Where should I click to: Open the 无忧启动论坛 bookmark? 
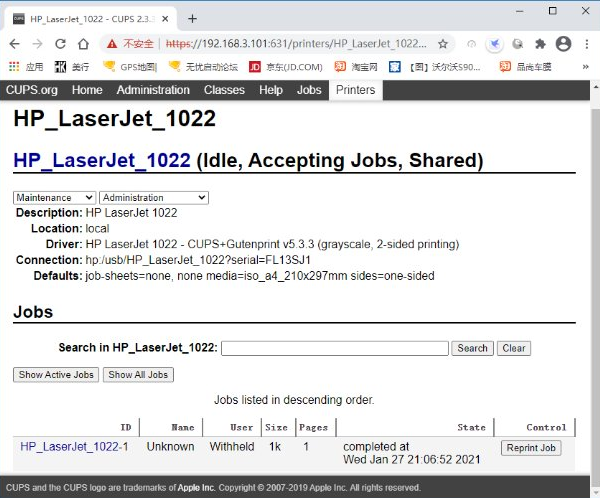[203, 67]
